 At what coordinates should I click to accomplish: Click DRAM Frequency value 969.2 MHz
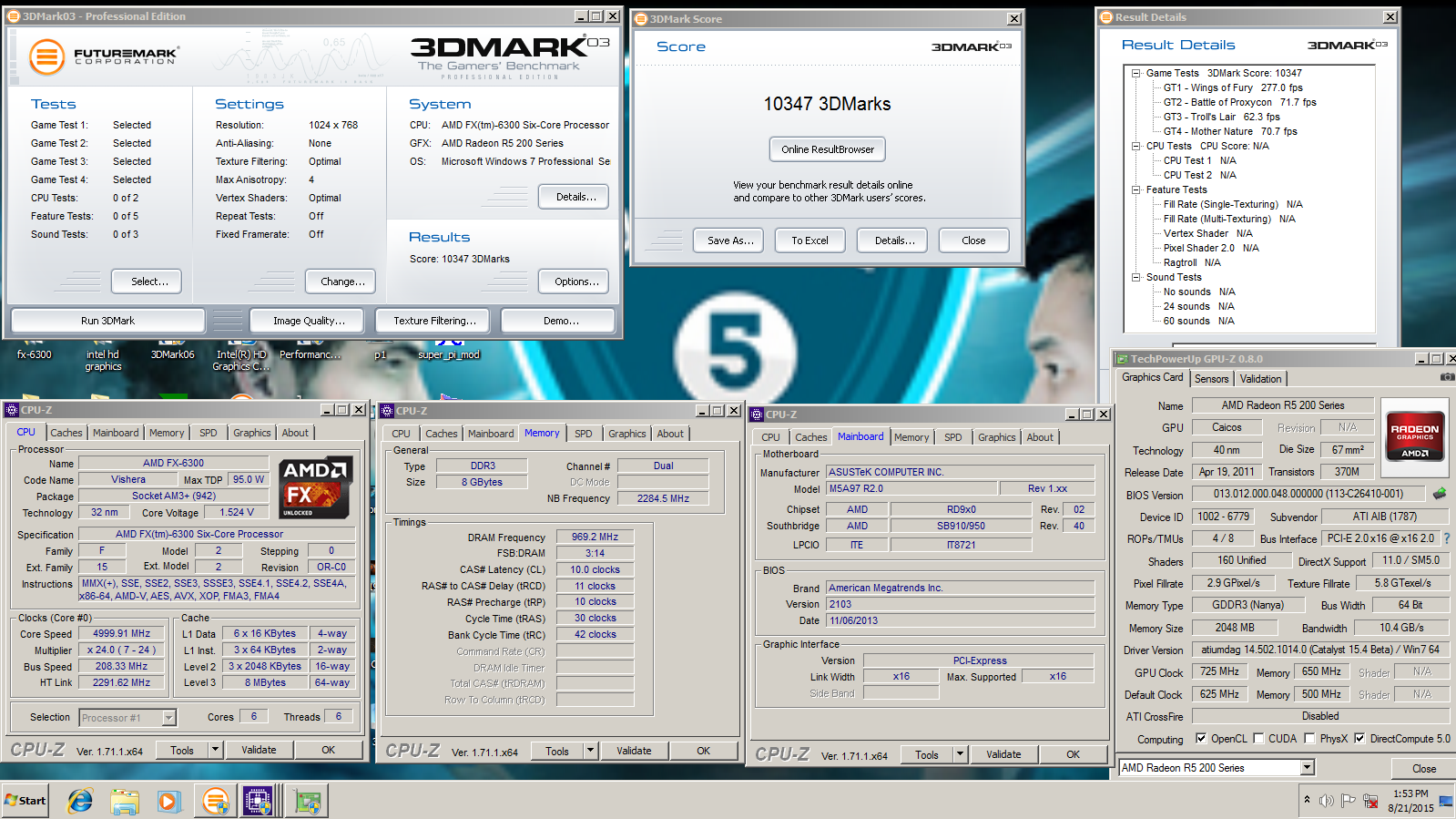595,537
